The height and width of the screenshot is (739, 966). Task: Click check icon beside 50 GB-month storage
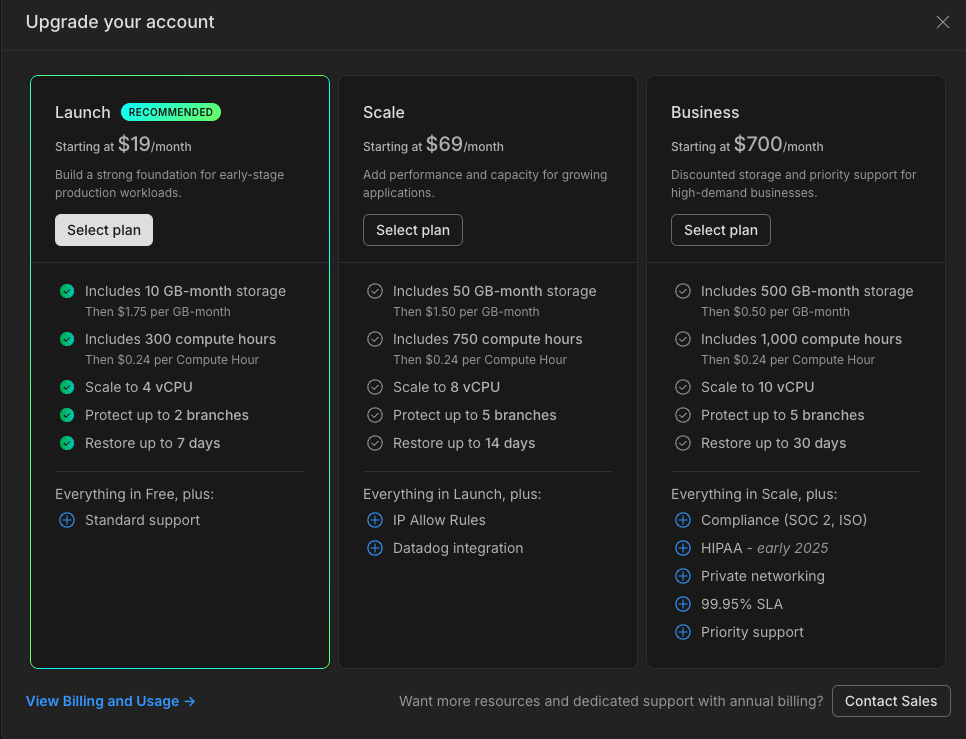tap(375, 291)
